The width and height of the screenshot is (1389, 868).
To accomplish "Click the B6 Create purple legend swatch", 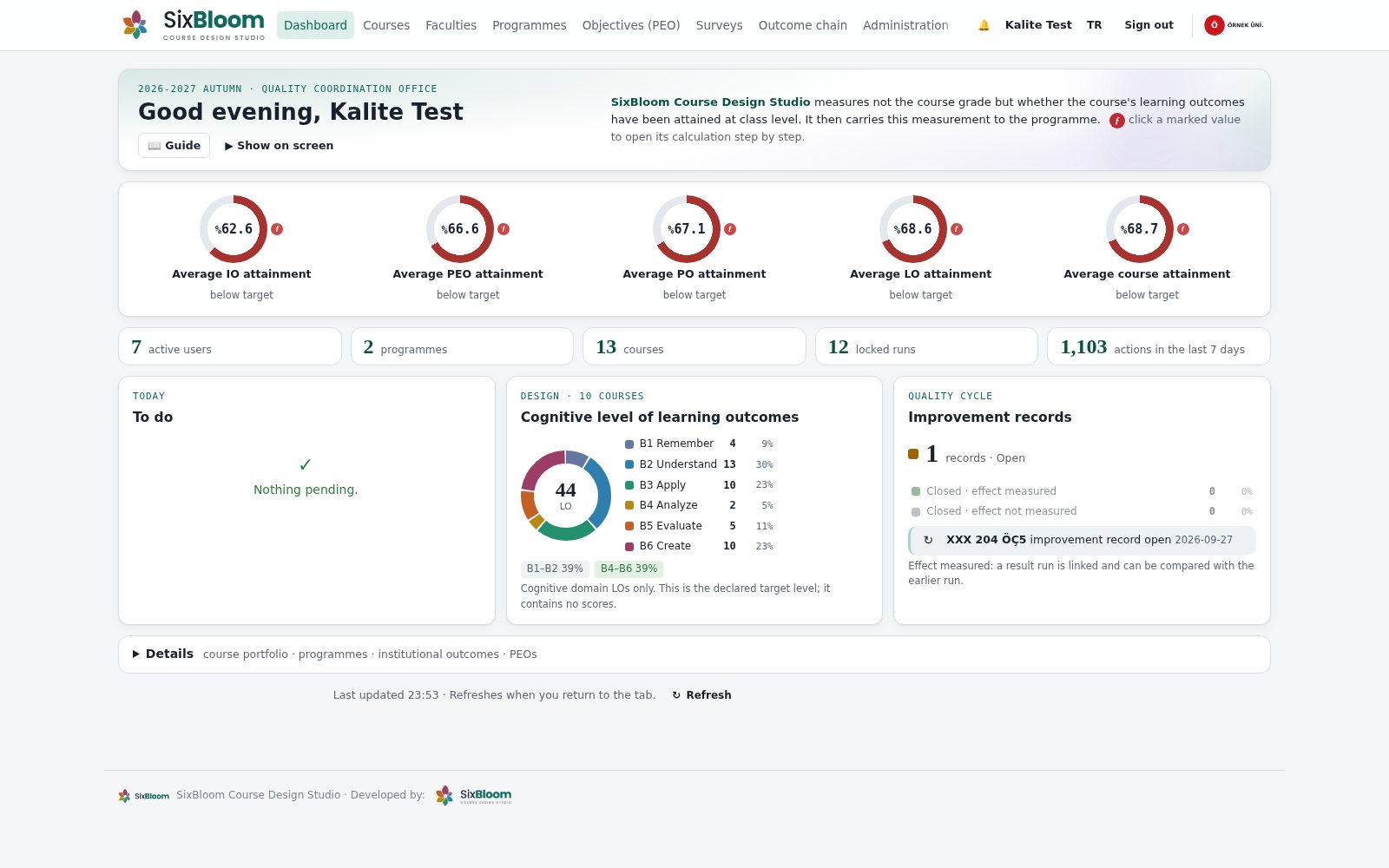I will tap(629, 547).
